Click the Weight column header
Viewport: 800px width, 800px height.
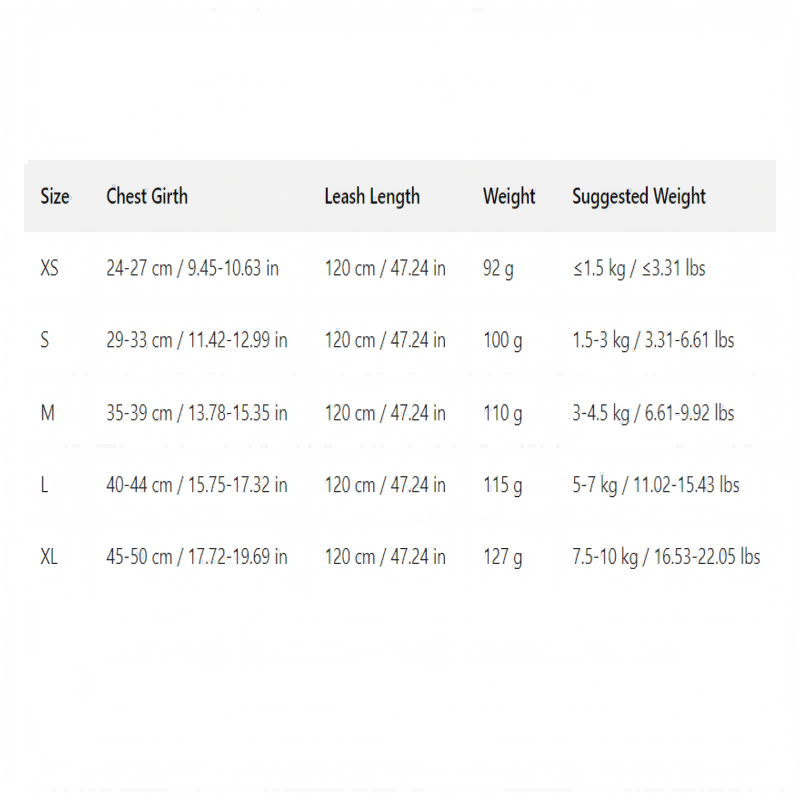509,197
